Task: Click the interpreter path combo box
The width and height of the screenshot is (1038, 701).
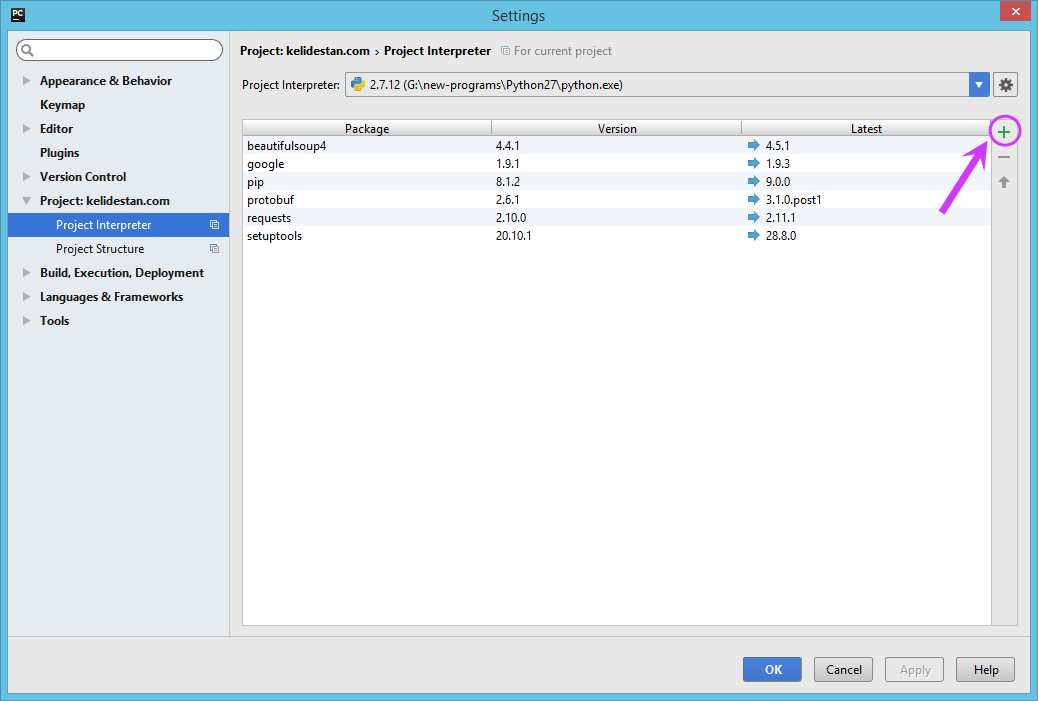Action: click(667, 85)
